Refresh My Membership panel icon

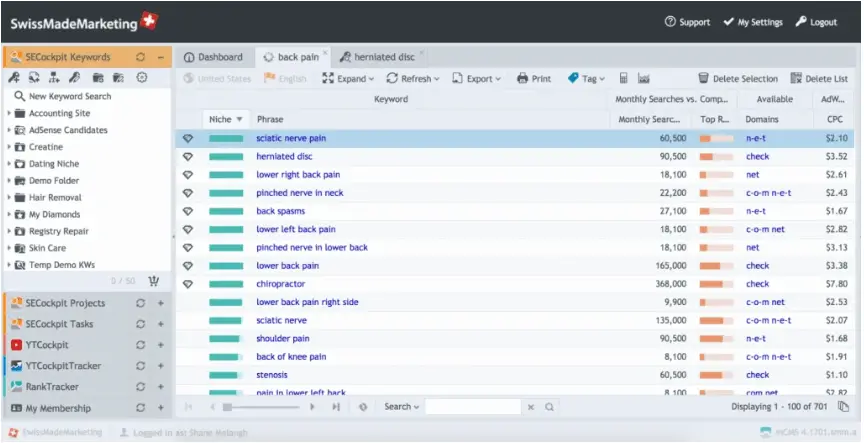pos(141,408)
